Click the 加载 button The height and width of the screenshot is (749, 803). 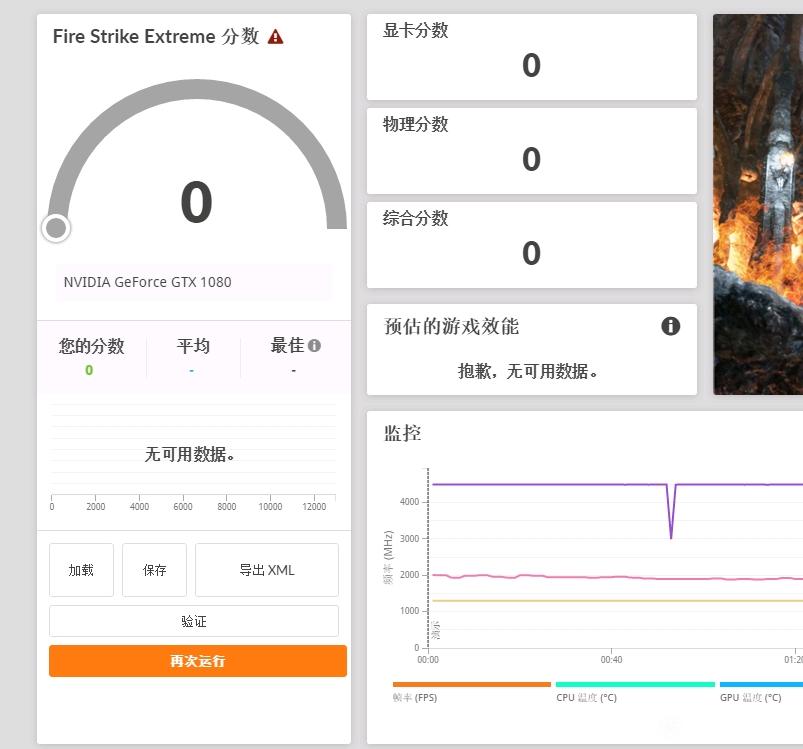pos(81,570)
